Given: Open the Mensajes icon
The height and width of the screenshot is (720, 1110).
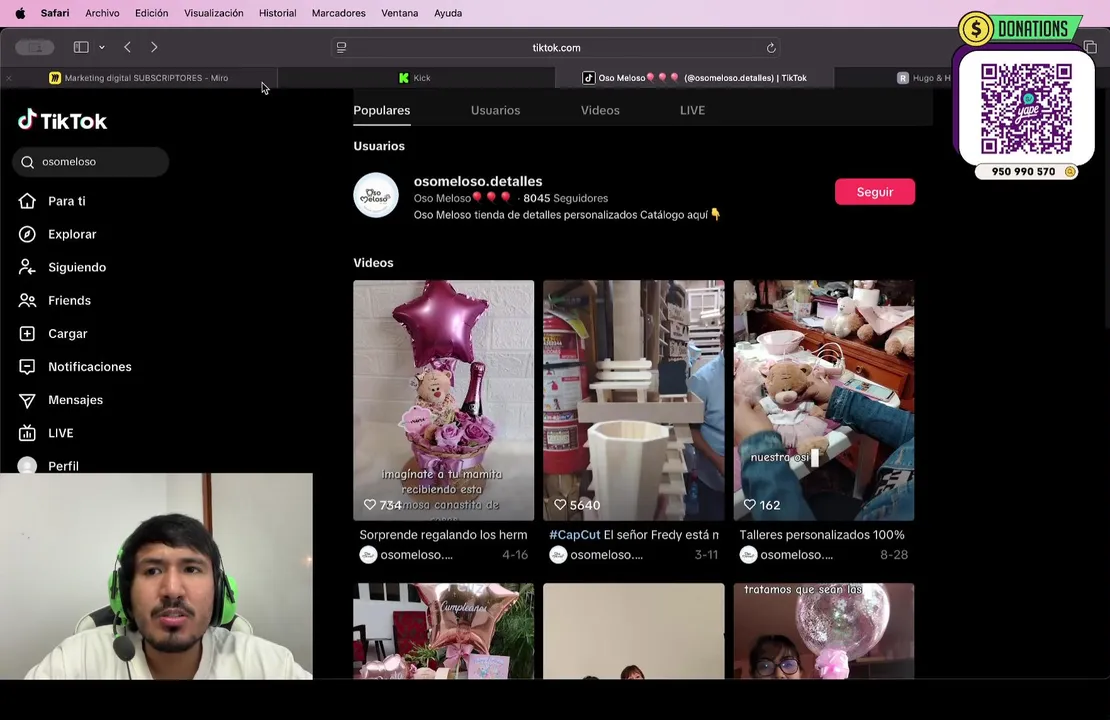Looking at the screenshot, I should click(27, 400).
